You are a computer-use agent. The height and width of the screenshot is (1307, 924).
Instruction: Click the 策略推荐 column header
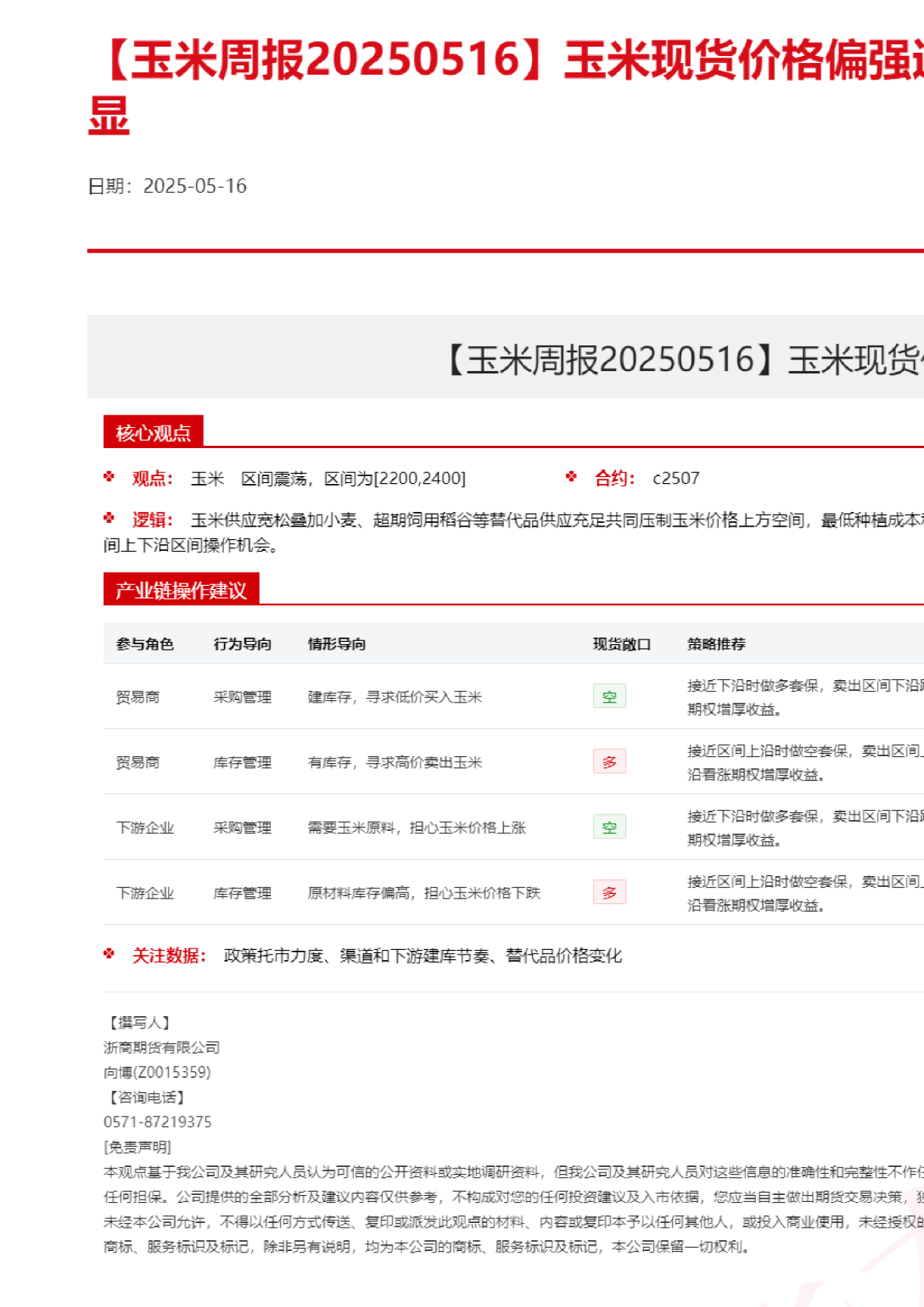coord(716,644)
